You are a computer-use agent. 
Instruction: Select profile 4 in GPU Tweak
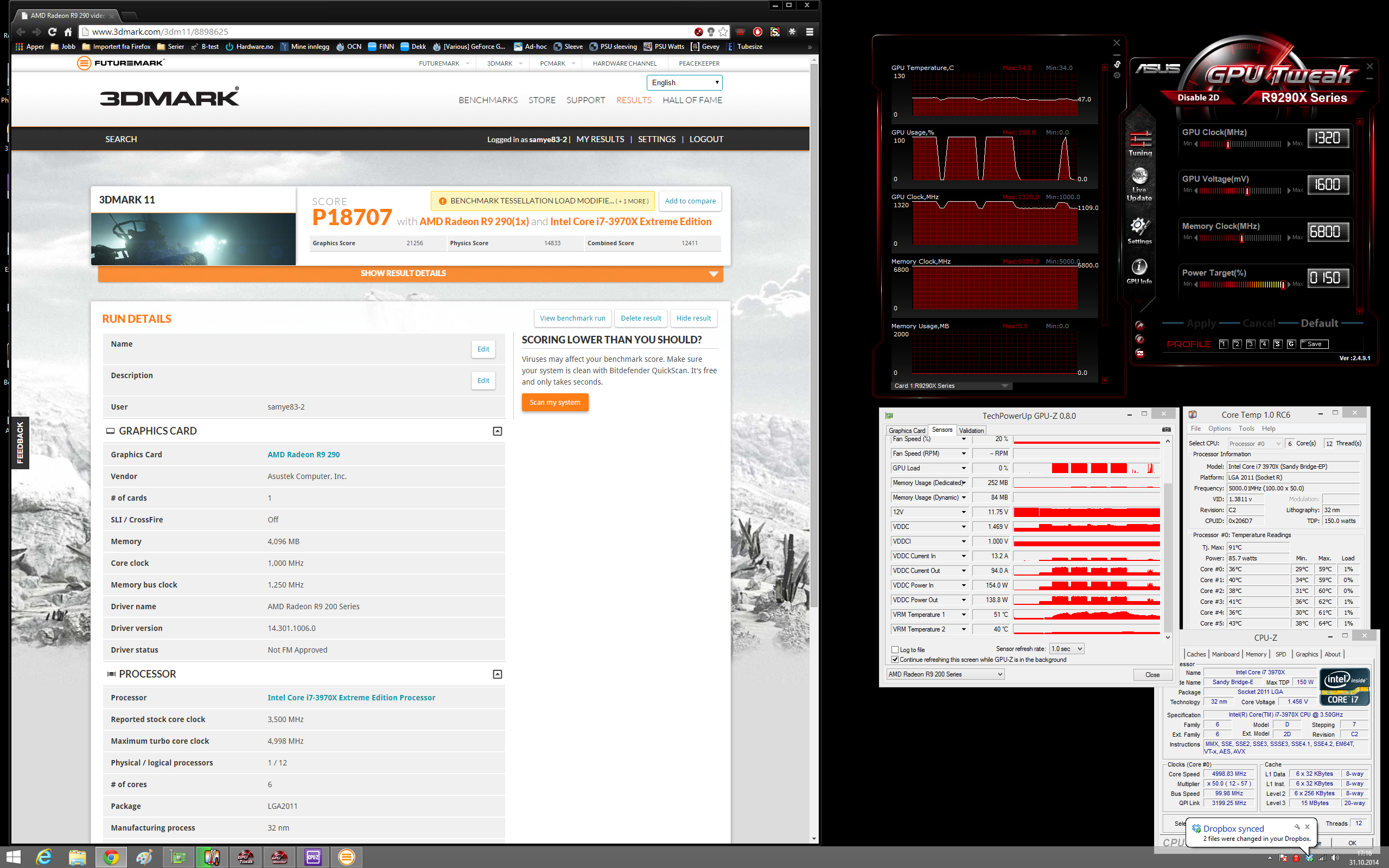pyautogui.click(x=1264, y=344)
